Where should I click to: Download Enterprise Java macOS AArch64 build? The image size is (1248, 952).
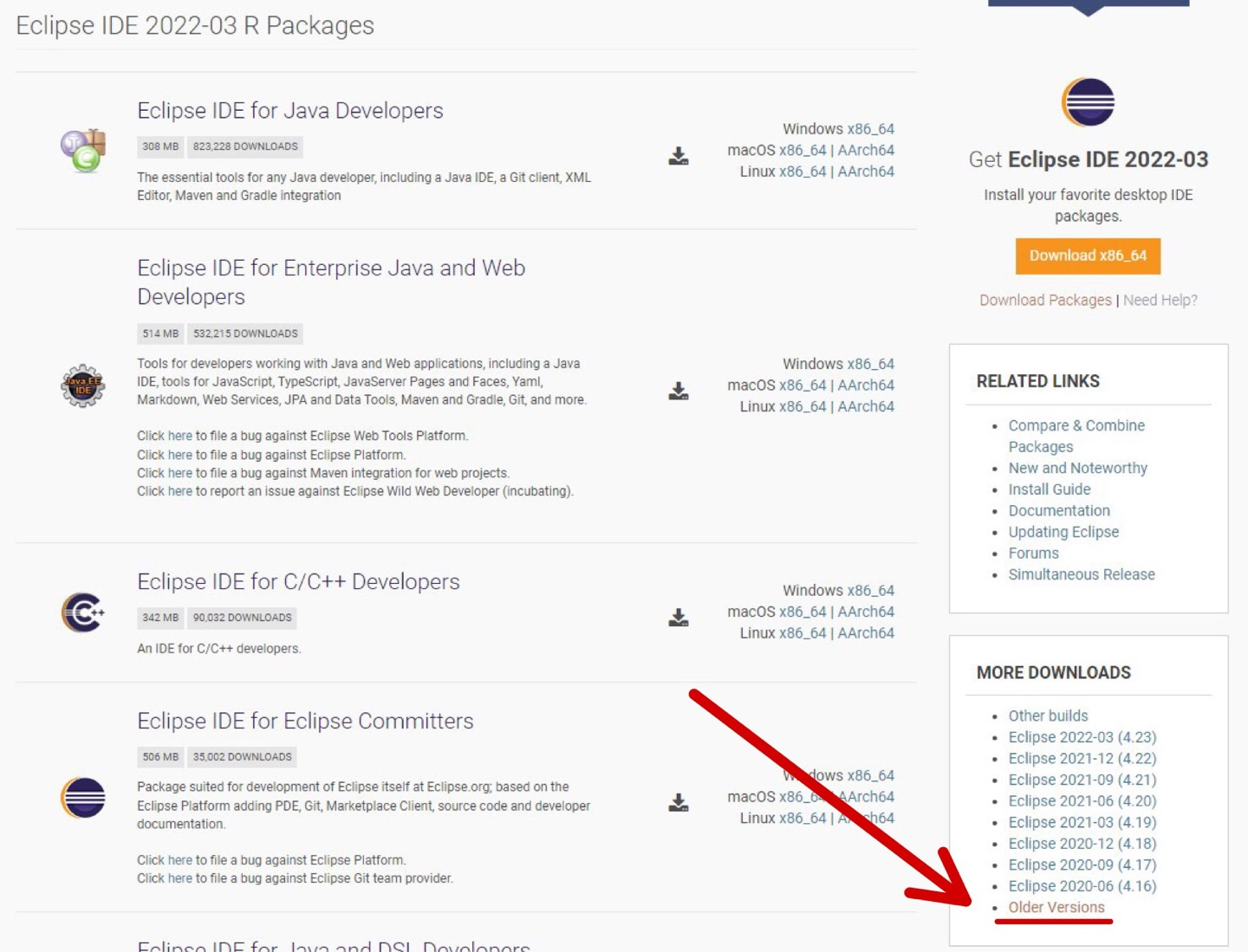(866, 385)
